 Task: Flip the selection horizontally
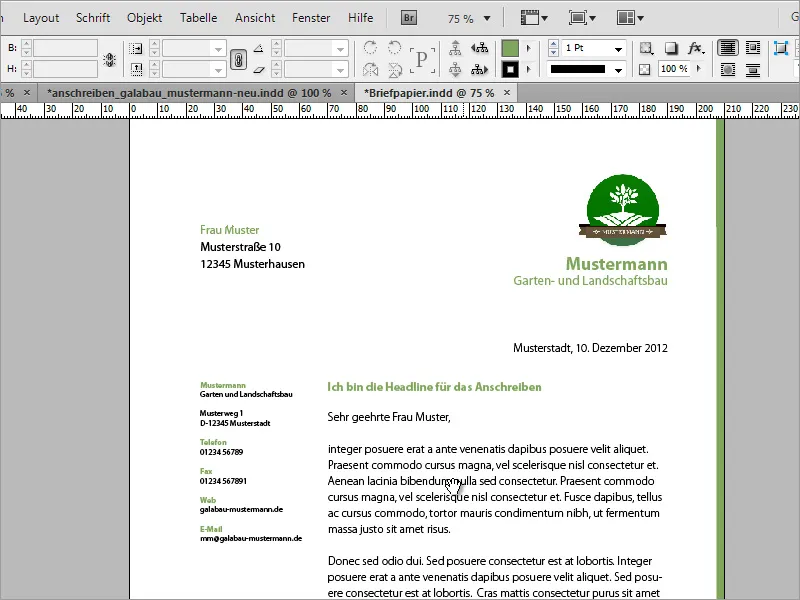(370, 69)
